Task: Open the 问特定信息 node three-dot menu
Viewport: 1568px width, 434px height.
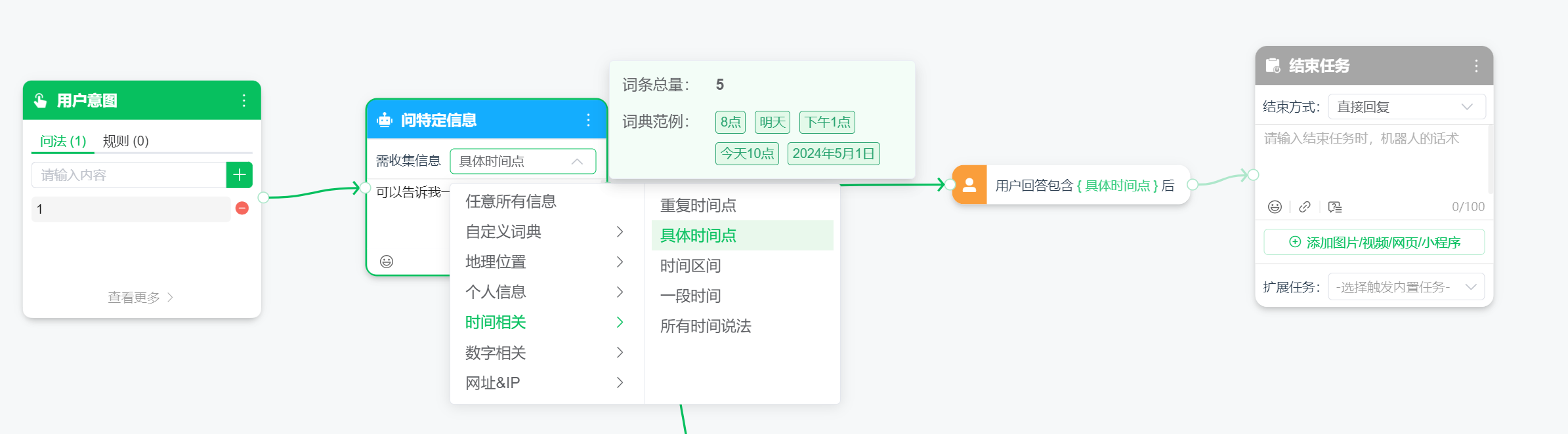Action: tap(588, 120)
